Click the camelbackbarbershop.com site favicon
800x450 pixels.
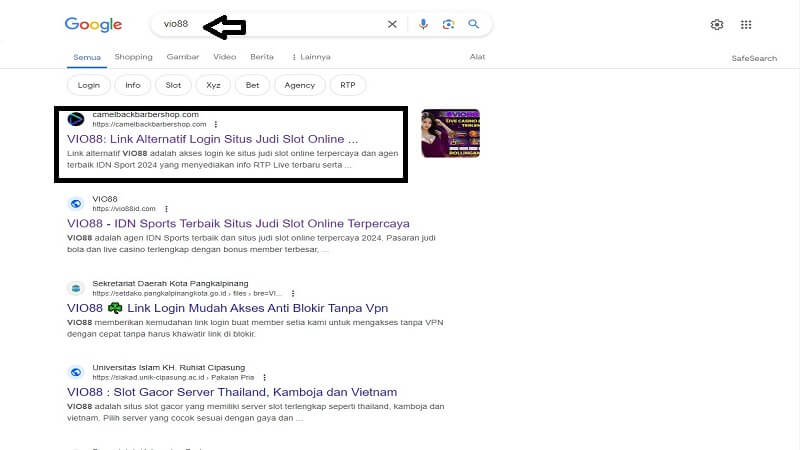click(x=76, y=119)
